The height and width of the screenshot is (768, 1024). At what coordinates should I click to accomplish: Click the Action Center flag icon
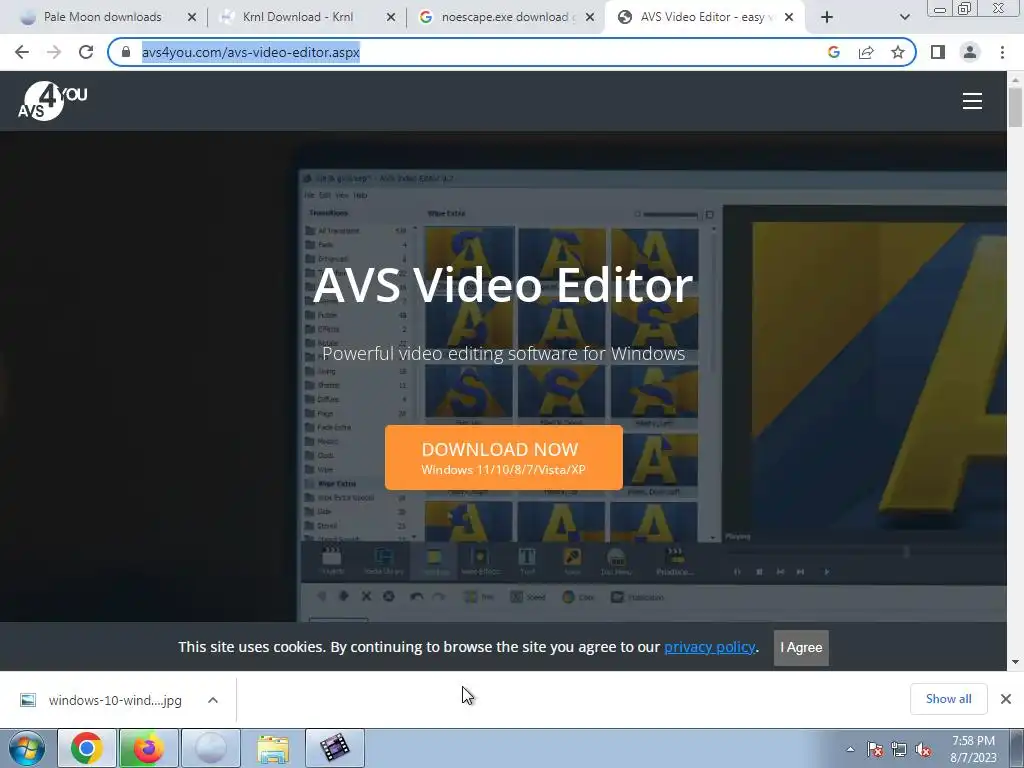pyautogui.click(x=875, y=749)
